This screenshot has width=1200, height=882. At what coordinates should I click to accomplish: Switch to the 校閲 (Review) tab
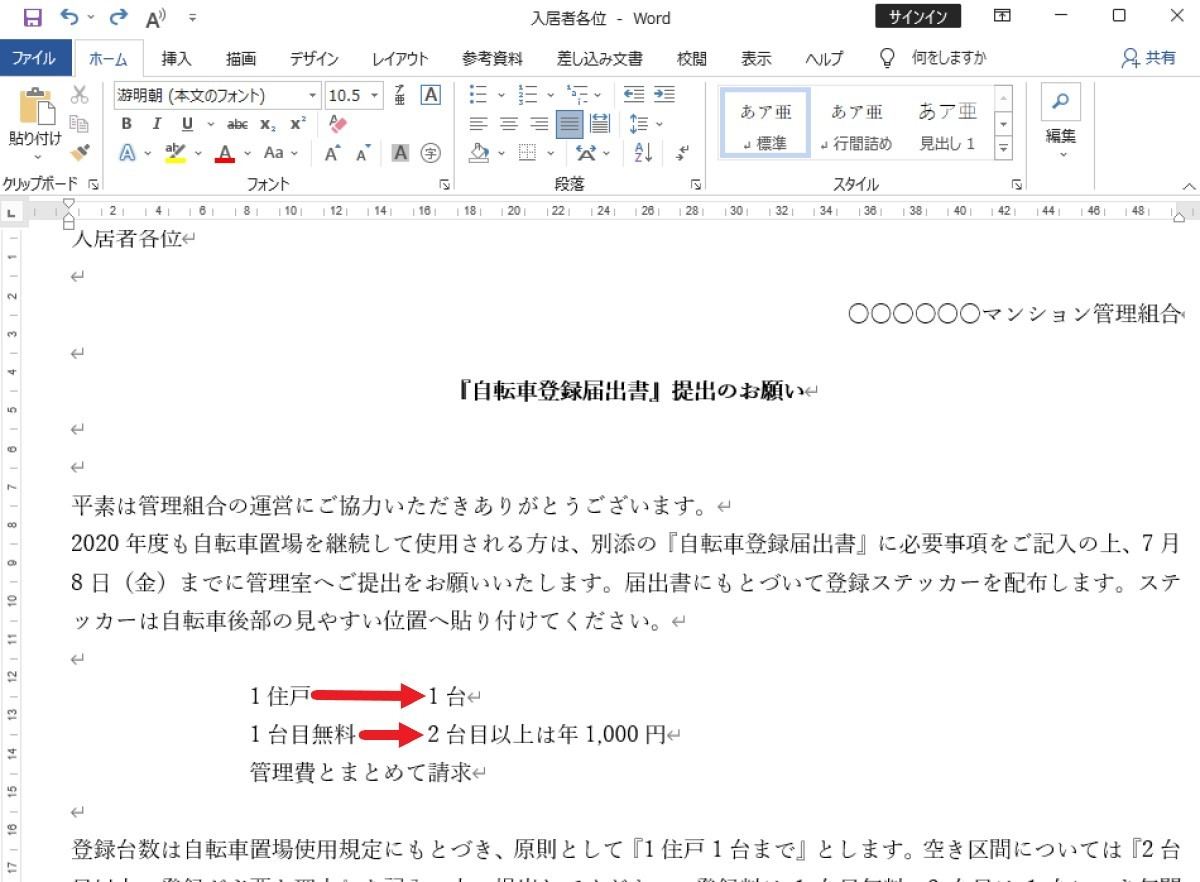(x=692, y=59)
